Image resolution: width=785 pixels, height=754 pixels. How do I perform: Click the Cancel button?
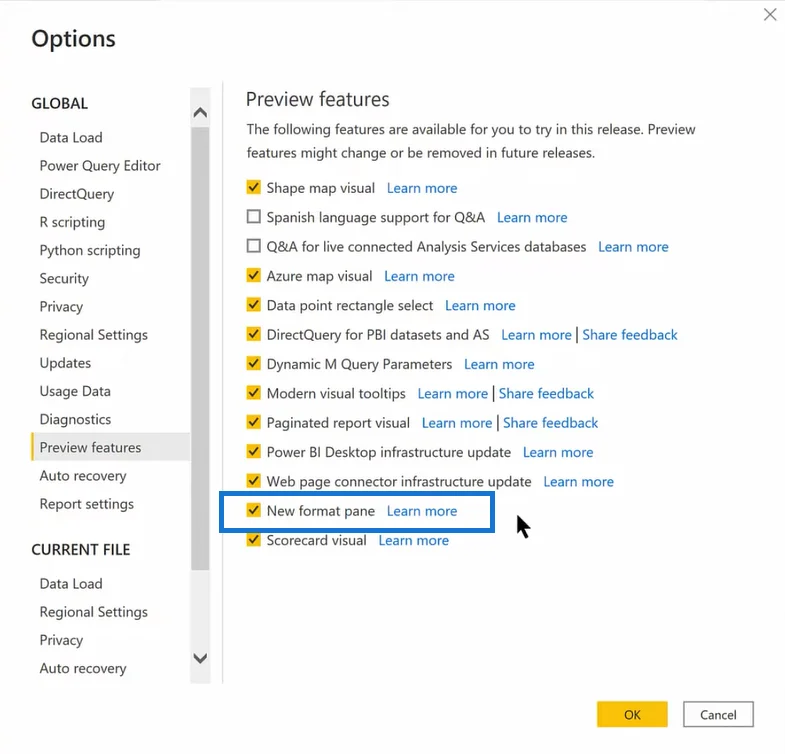[718, 714]
